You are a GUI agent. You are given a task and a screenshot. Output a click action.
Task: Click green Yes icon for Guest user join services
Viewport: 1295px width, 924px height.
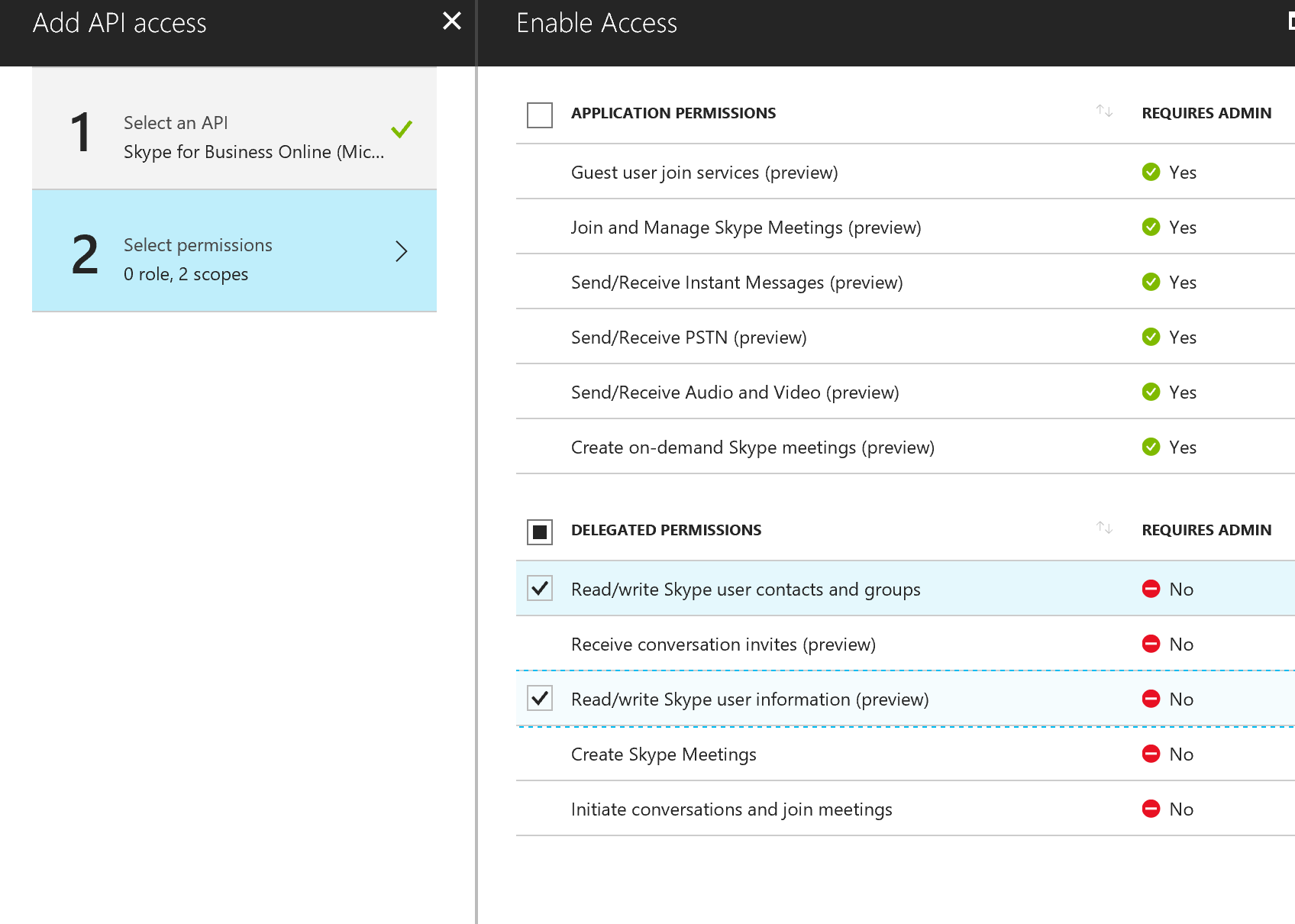tap(1151, 172)
